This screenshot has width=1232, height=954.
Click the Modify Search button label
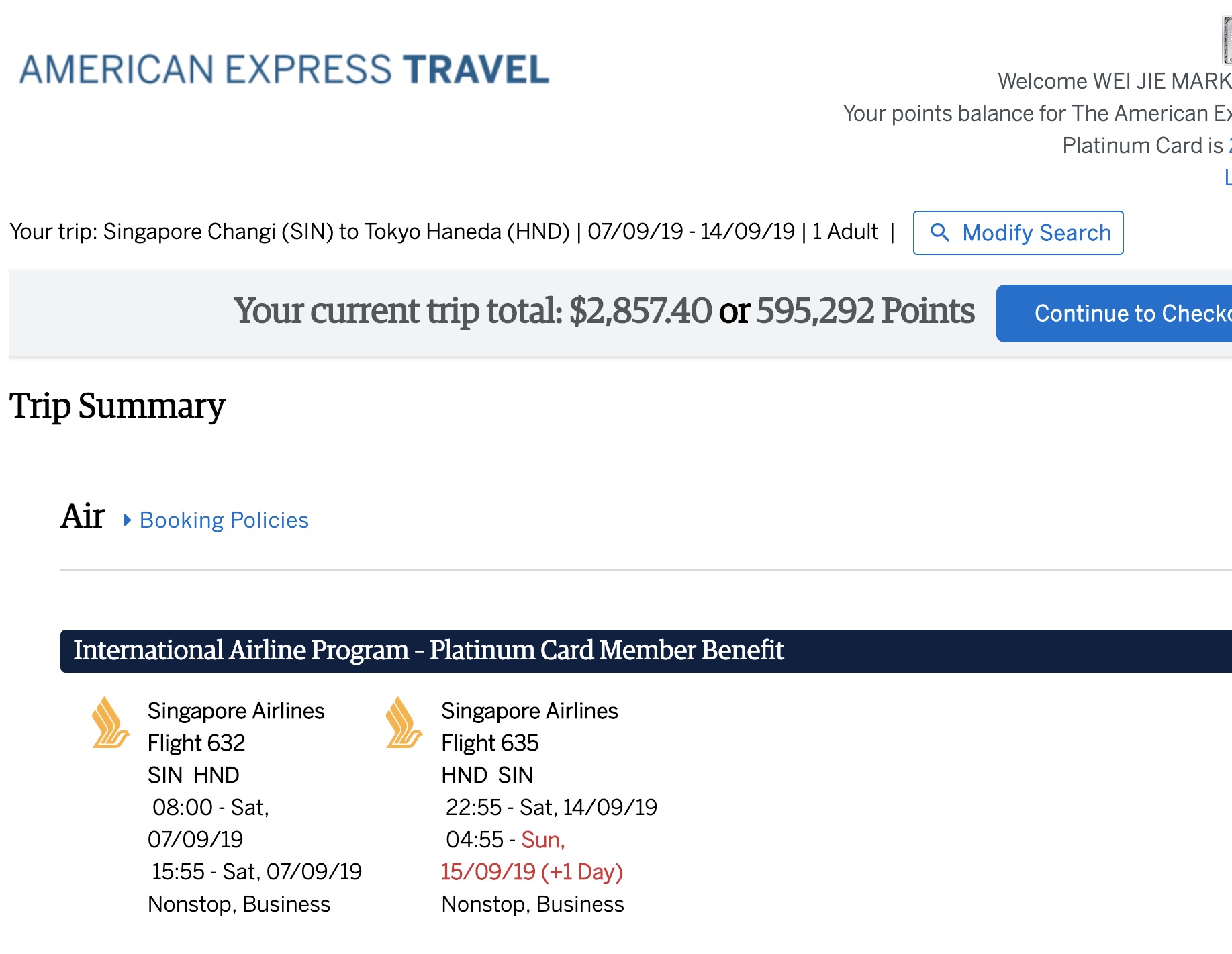[1037, 233]
